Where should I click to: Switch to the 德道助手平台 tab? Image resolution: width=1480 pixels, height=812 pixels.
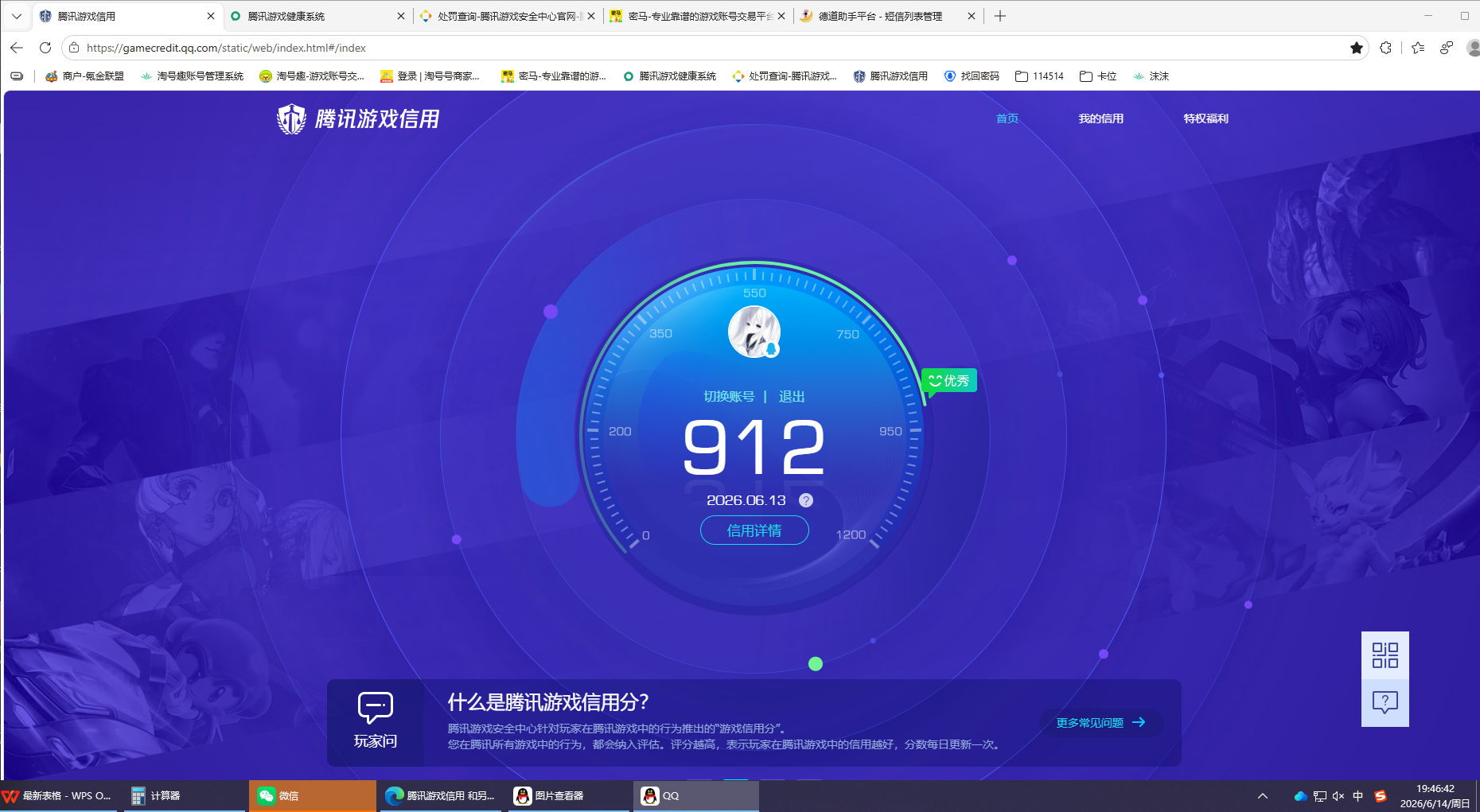click(886, 16)
